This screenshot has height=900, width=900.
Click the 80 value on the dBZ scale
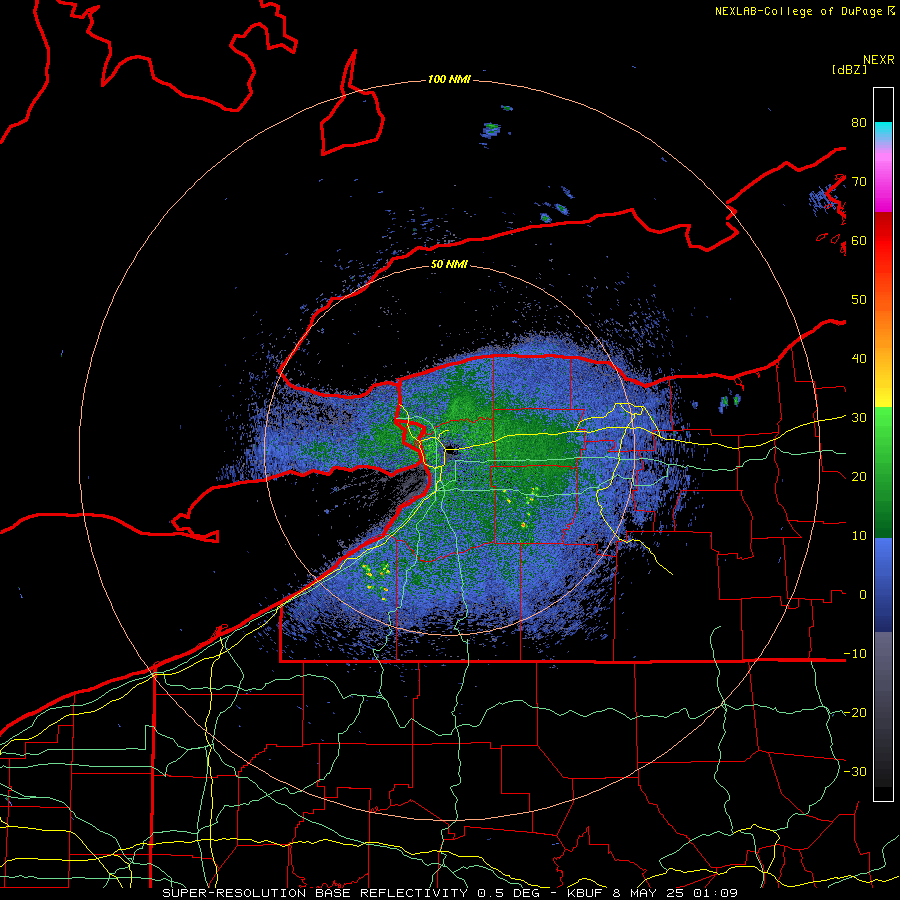[x=859, y=123]
